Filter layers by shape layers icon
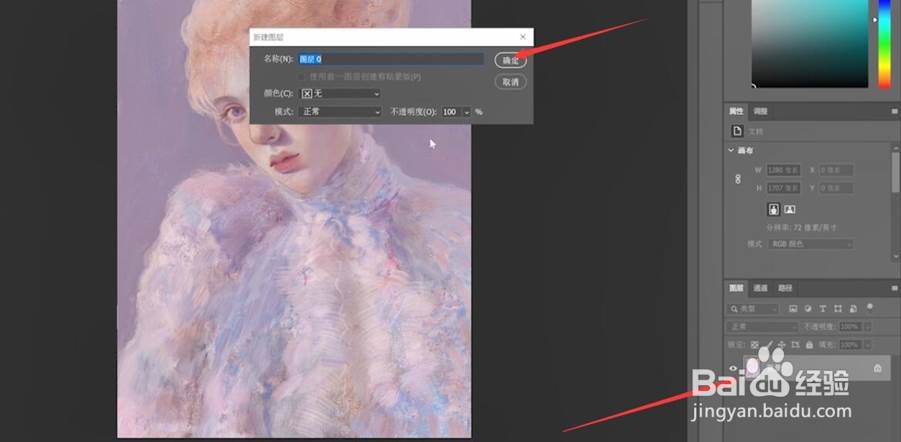The image size is (901, 442). 838,309
